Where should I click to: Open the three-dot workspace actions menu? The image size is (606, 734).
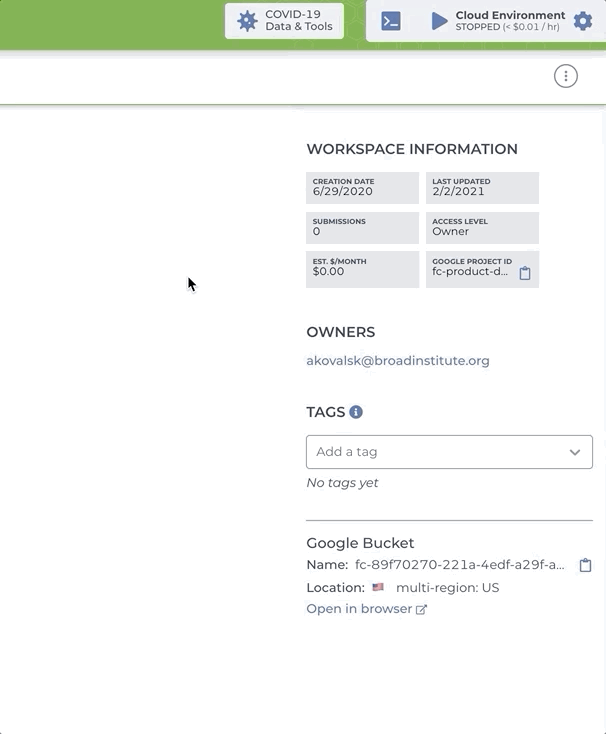566,76
